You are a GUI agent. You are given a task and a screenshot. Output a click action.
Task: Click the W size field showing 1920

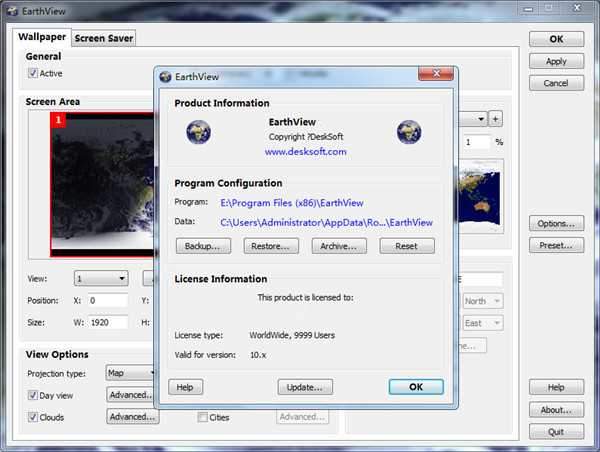pos(106,322)
